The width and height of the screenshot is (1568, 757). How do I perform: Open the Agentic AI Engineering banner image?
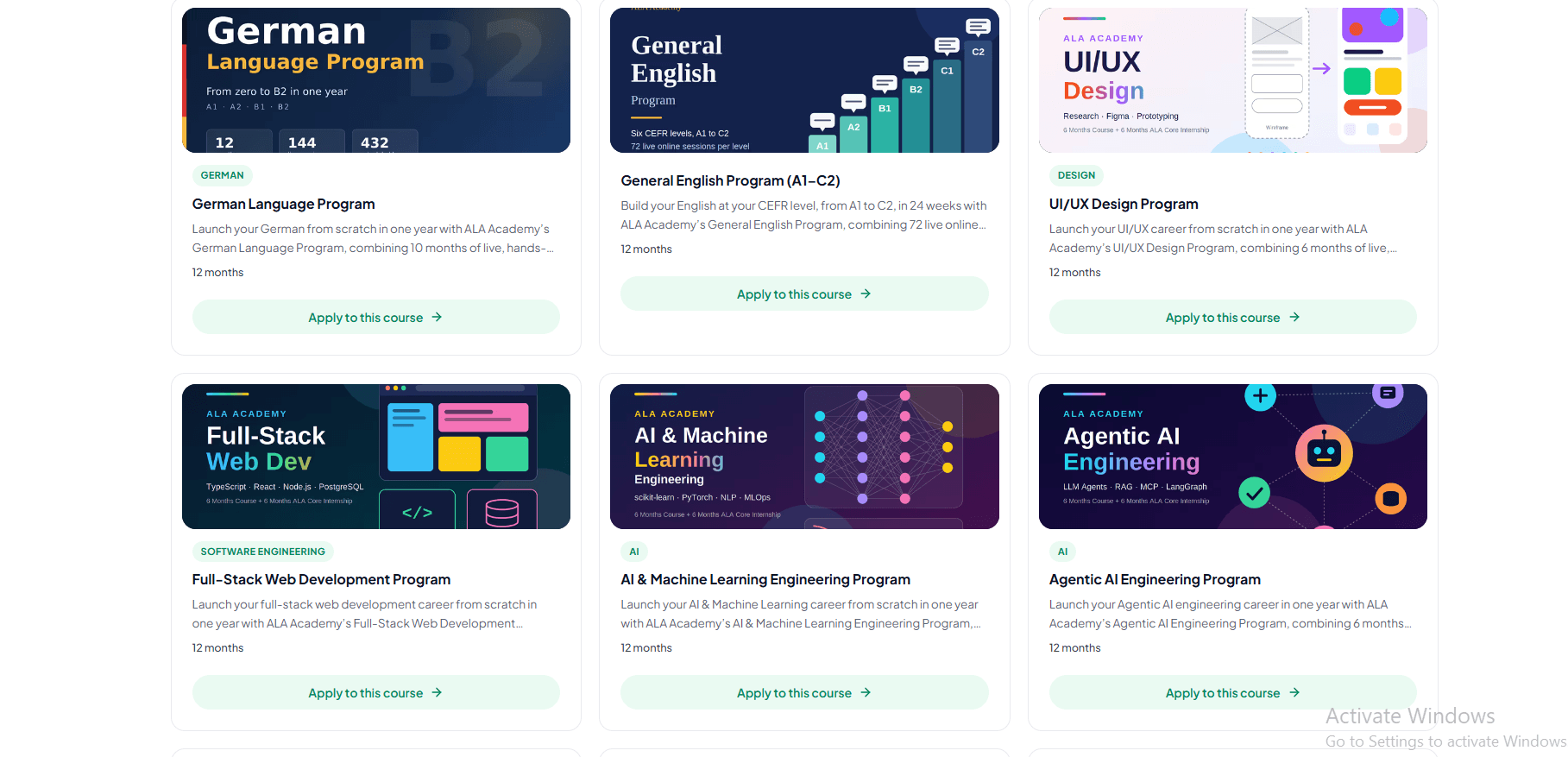pos(1232,457)
